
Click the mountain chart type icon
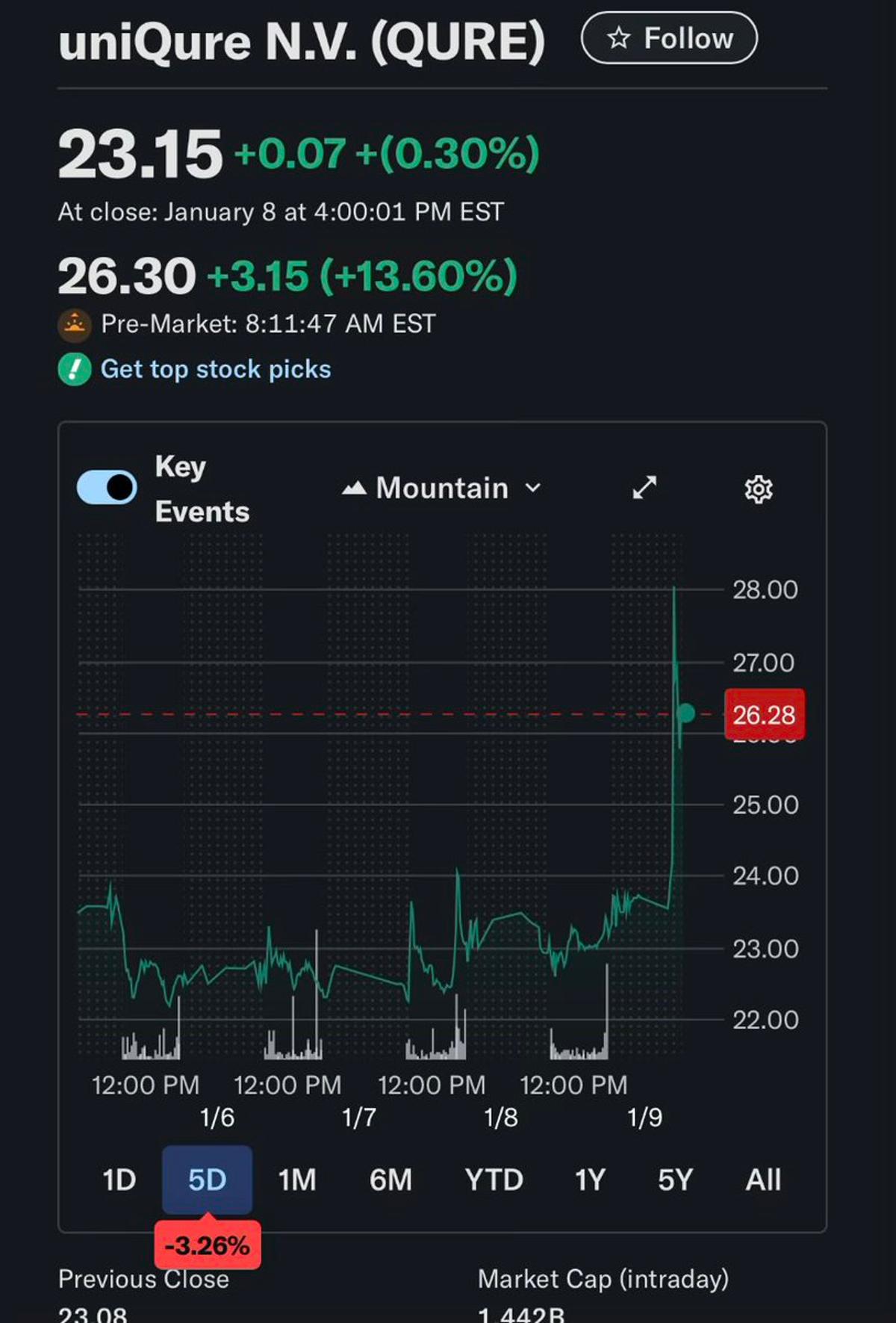coord(354,489)
